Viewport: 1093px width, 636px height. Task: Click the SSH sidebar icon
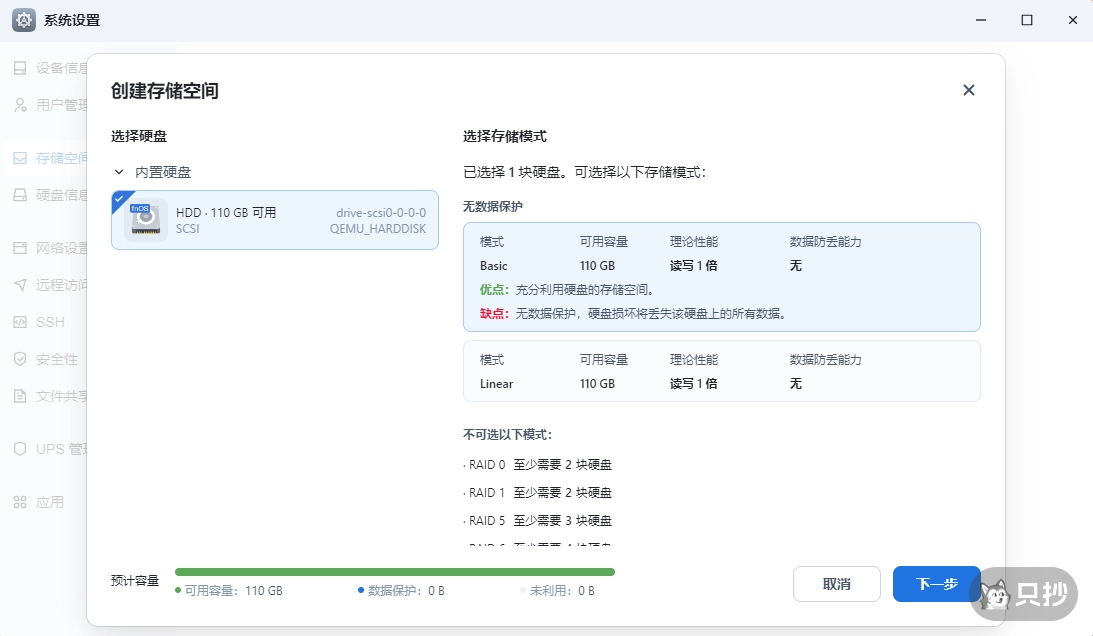pos(20,322)
